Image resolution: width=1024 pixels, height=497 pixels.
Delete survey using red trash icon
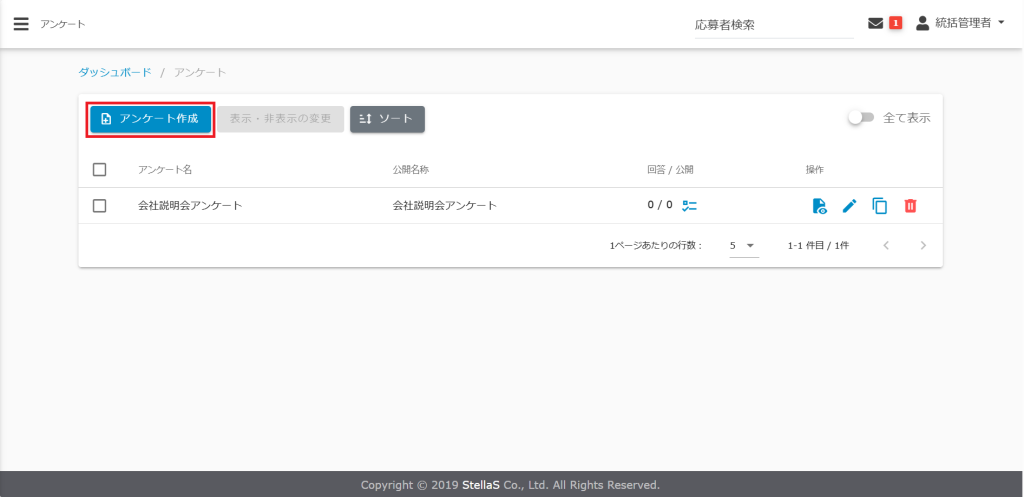point(909,206)
